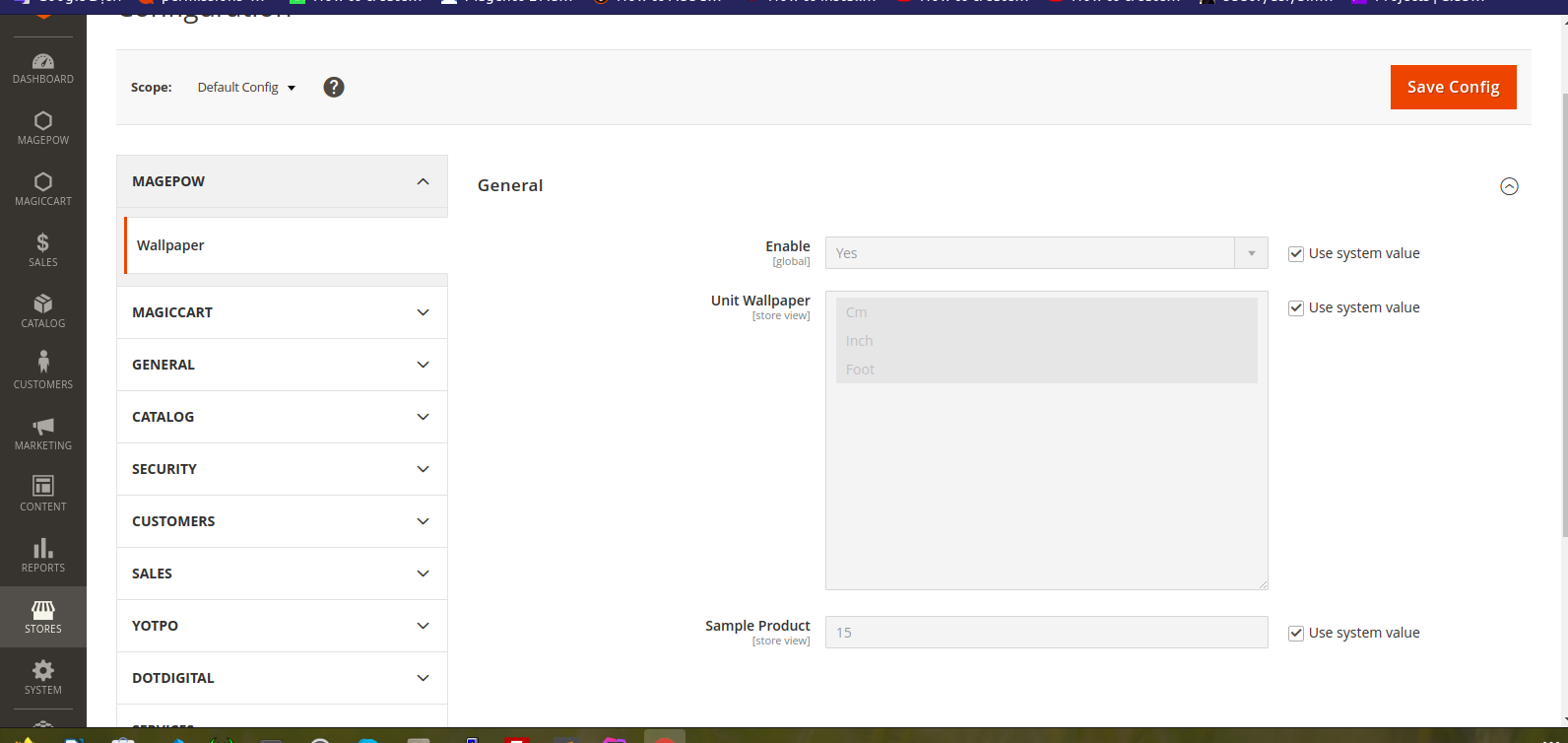Screen dimensions: 1568x743
Task: Click the Sample Product input field
Action: tap(1046, 633)
